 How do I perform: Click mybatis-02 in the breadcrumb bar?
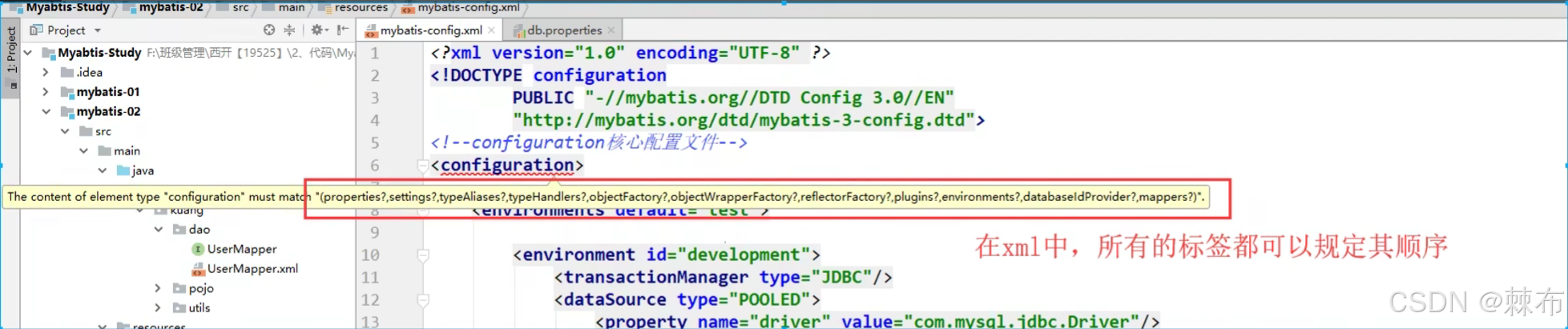[171, 7]
